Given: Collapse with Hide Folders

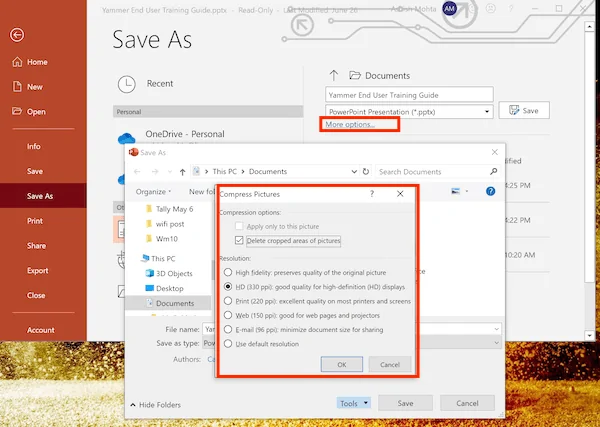Looking at the screenshot, I should point(155,405).
